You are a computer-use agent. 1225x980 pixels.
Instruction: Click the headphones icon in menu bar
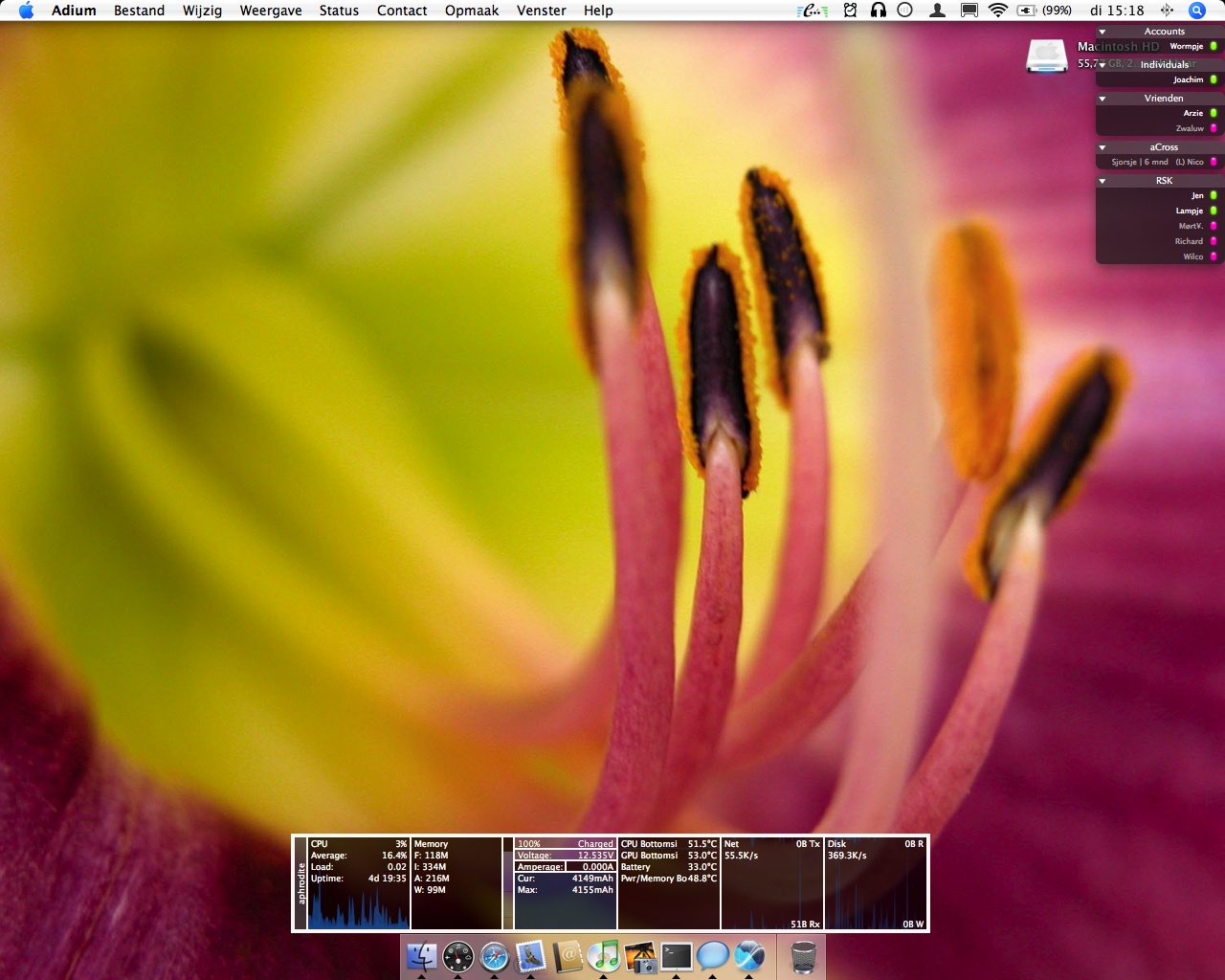pyautogui.click(x=878, y=11)
